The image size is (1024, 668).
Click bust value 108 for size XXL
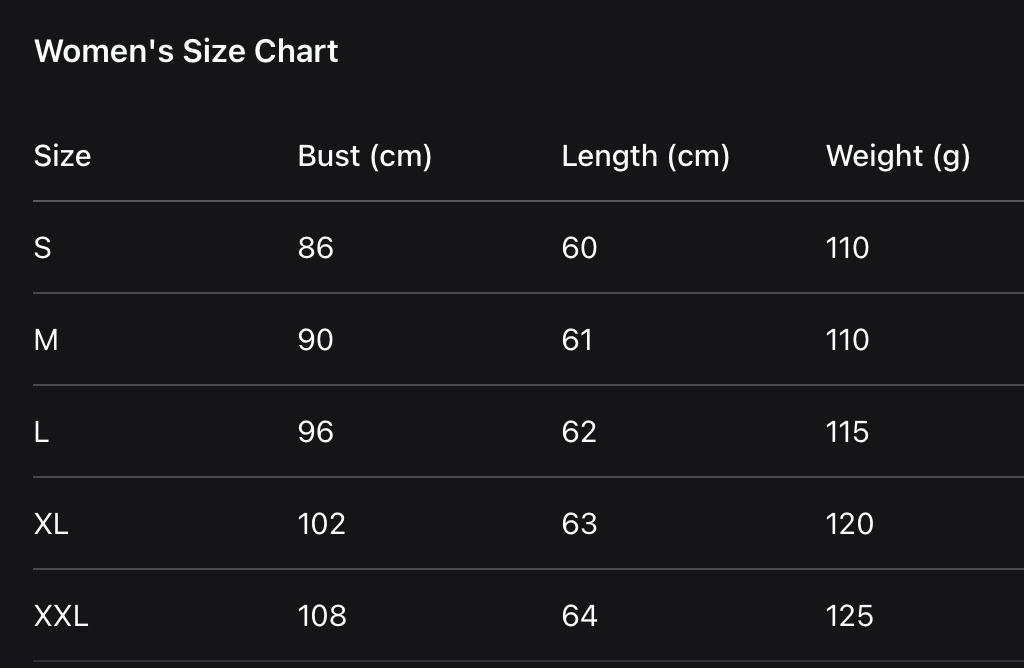[x=322, y=616]
